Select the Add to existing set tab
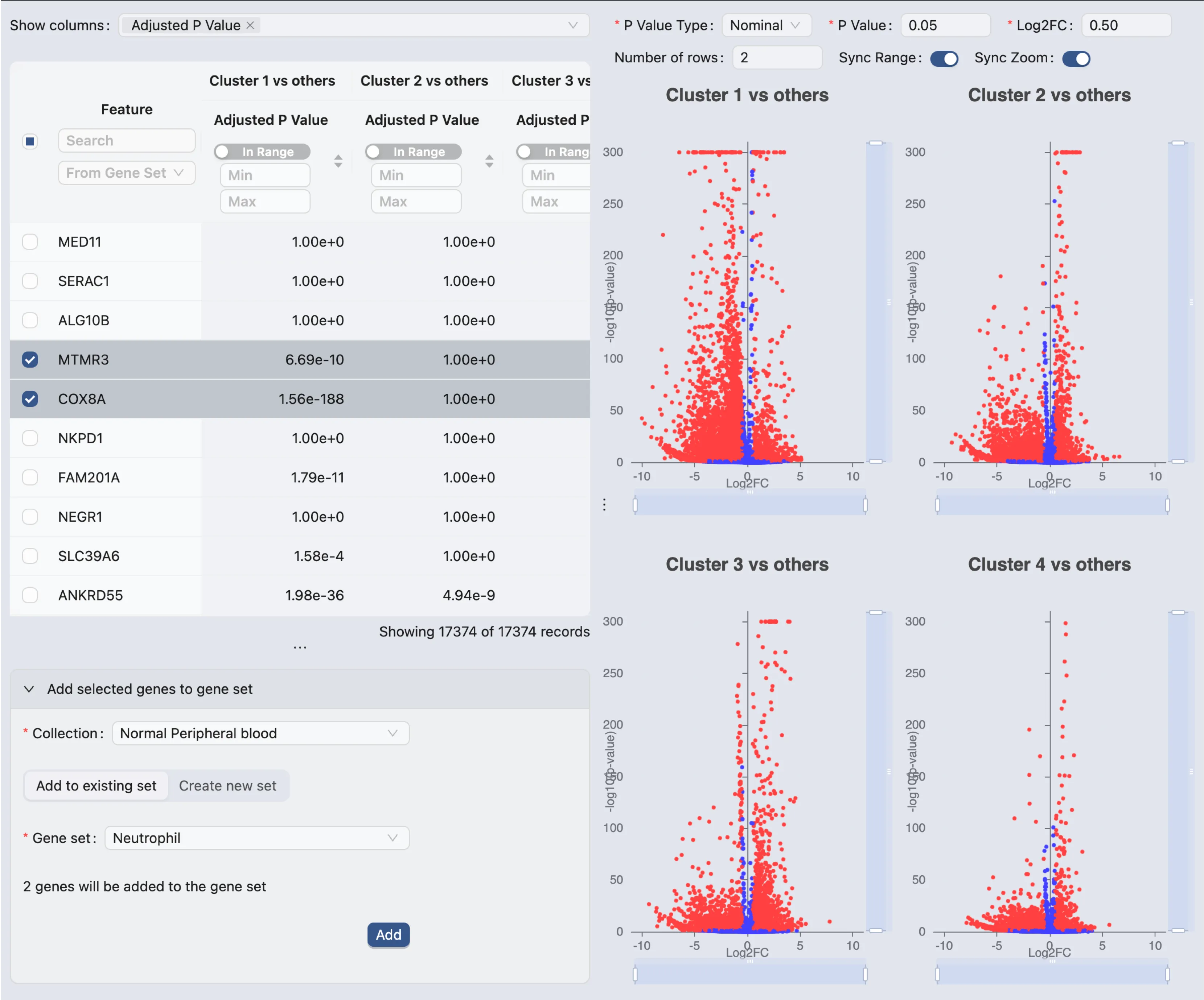The height and width of the screenshot is (1000, 1204). click(x=96, y=786)
